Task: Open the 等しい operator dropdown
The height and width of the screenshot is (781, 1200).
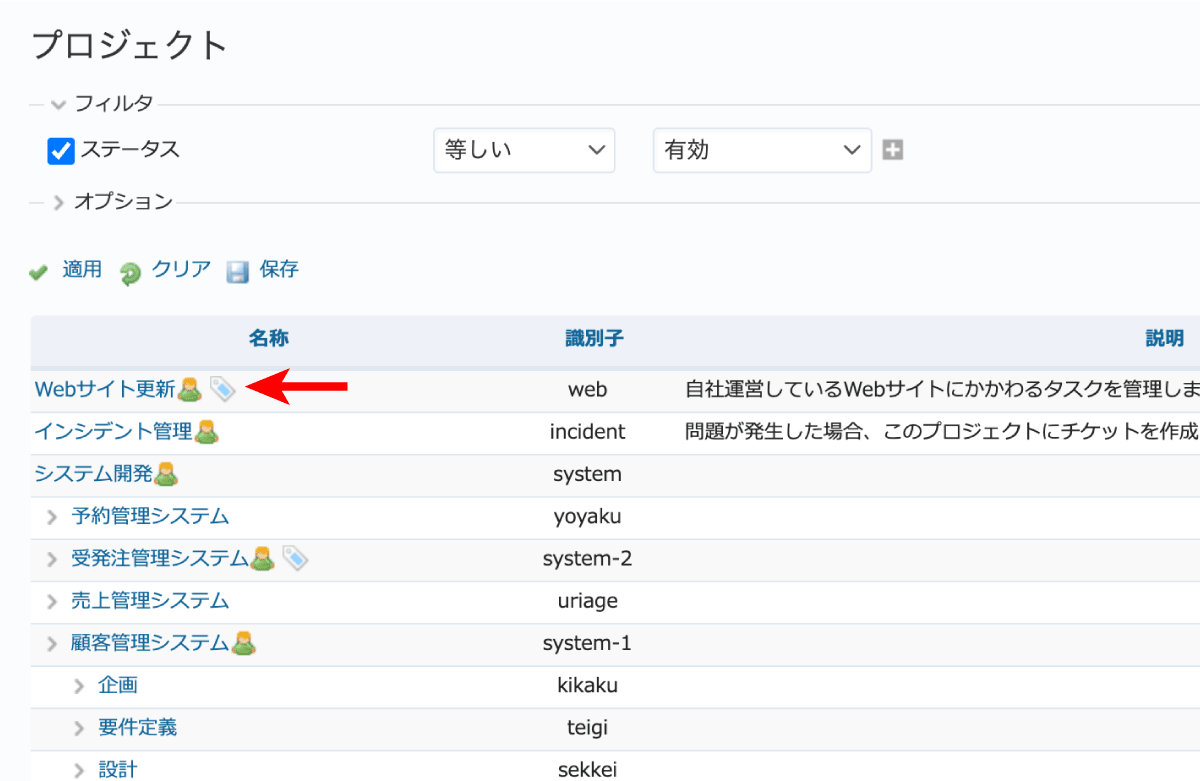Action: (524, 150)
